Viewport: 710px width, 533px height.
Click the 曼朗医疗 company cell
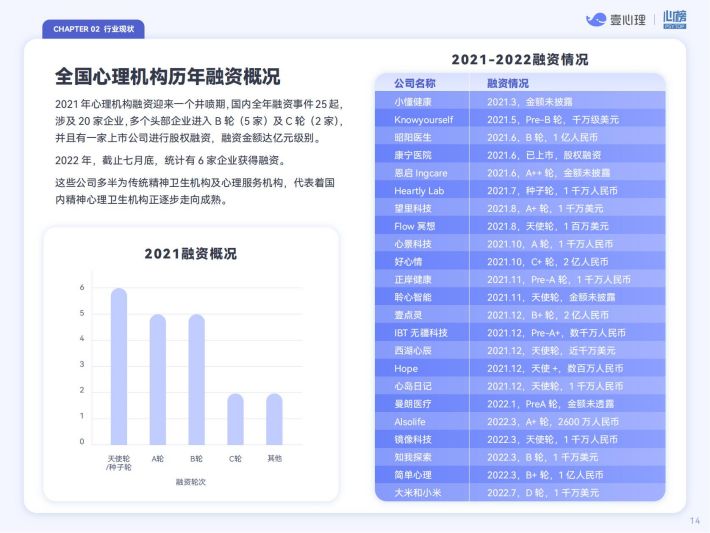[x=413, y=403]
